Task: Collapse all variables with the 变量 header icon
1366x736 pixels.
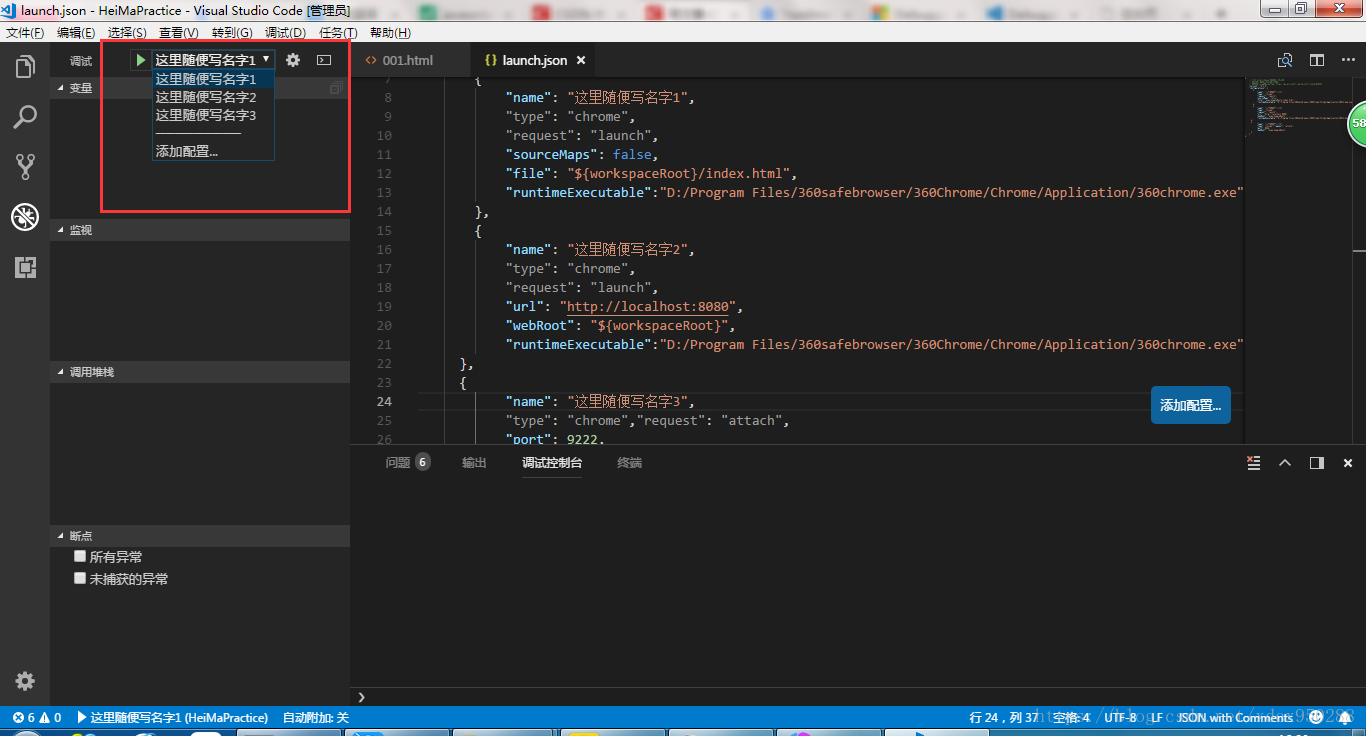Action: 336,88
